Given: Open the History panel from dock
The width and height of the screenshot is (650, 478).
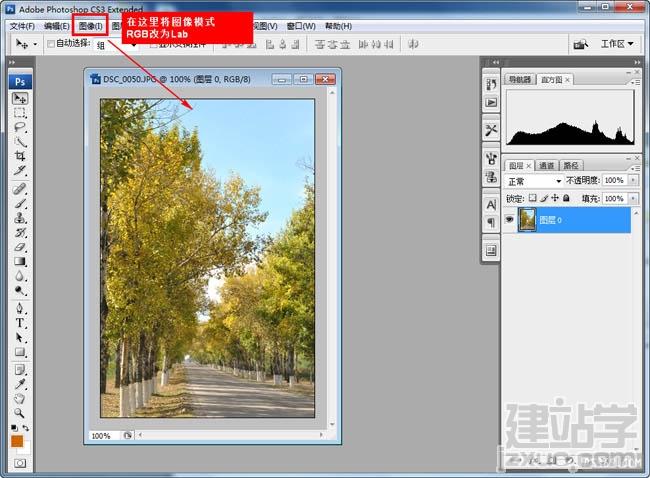Looking at the screenshot, I should [x=491, y=84].
